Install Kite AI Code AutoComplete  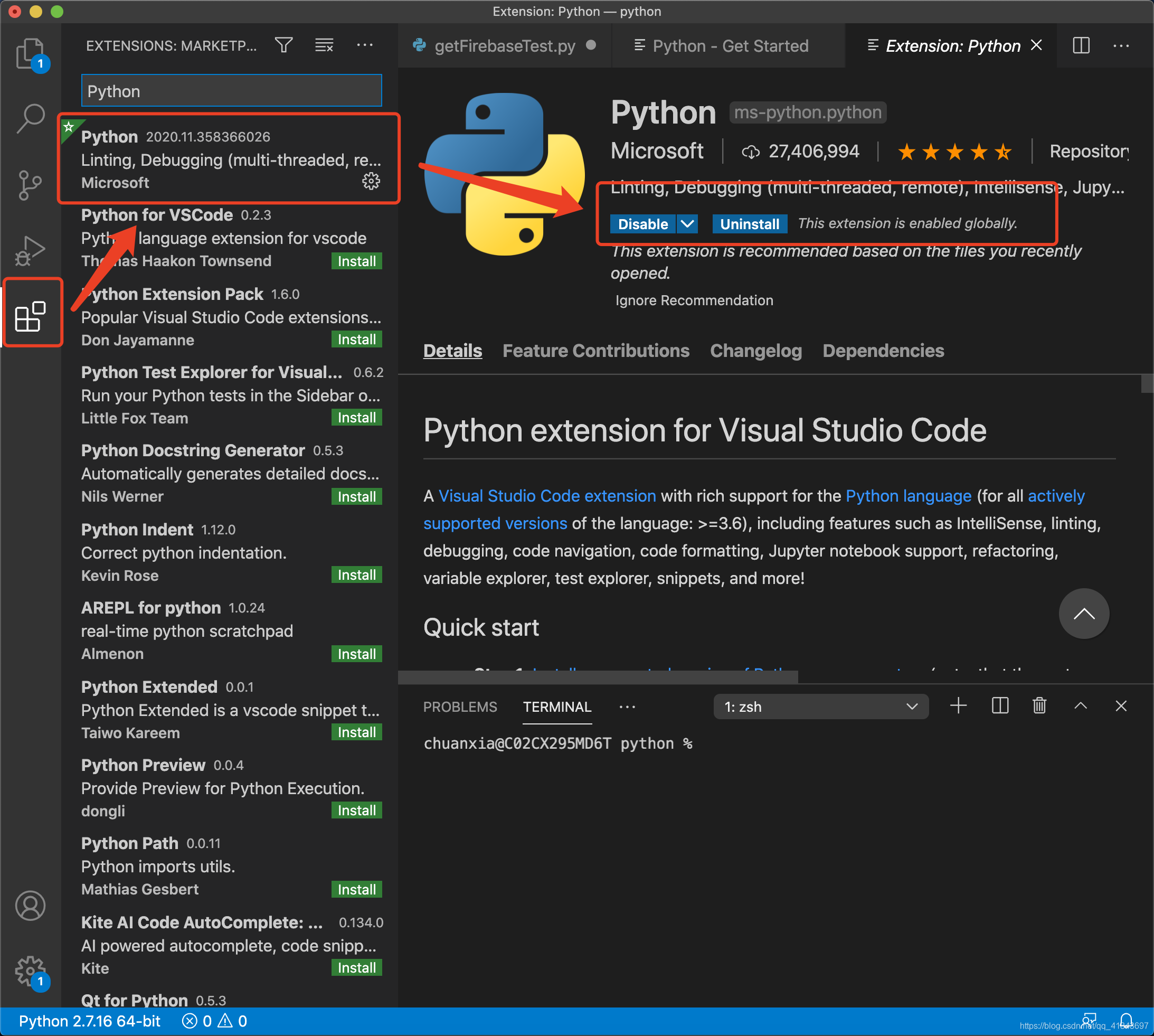coord(356,967)
